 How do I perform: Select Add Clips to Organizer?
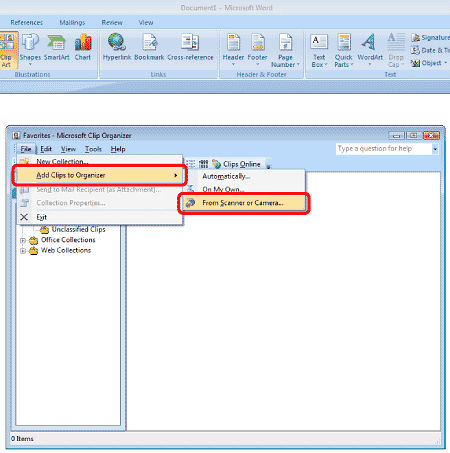(100, 175)
